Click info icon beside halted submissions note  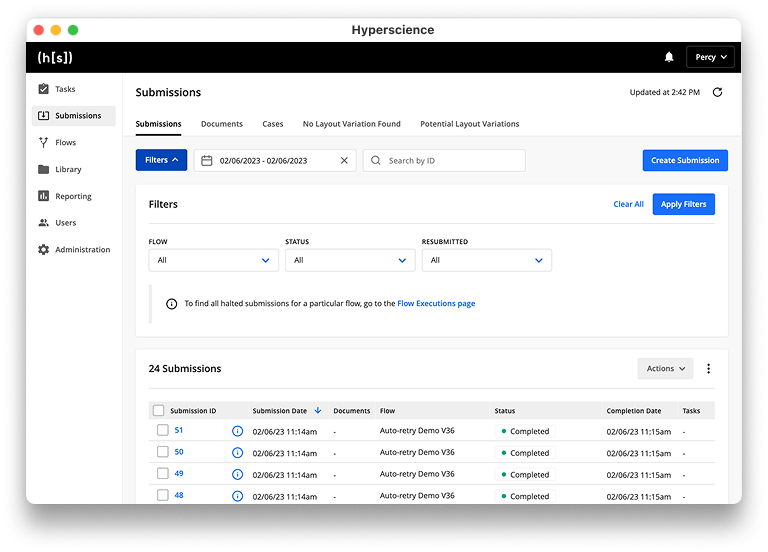click(x=171, y=304)
